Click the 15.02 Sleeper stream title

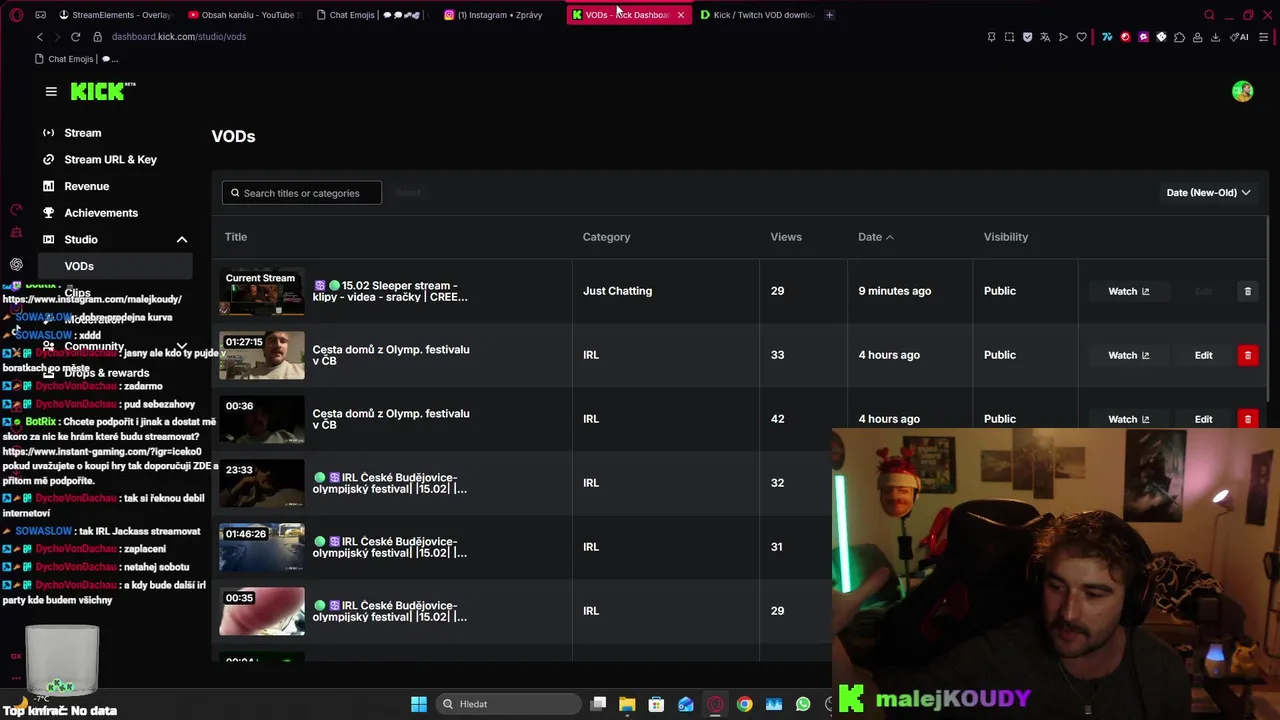click(x=390, y=291)
